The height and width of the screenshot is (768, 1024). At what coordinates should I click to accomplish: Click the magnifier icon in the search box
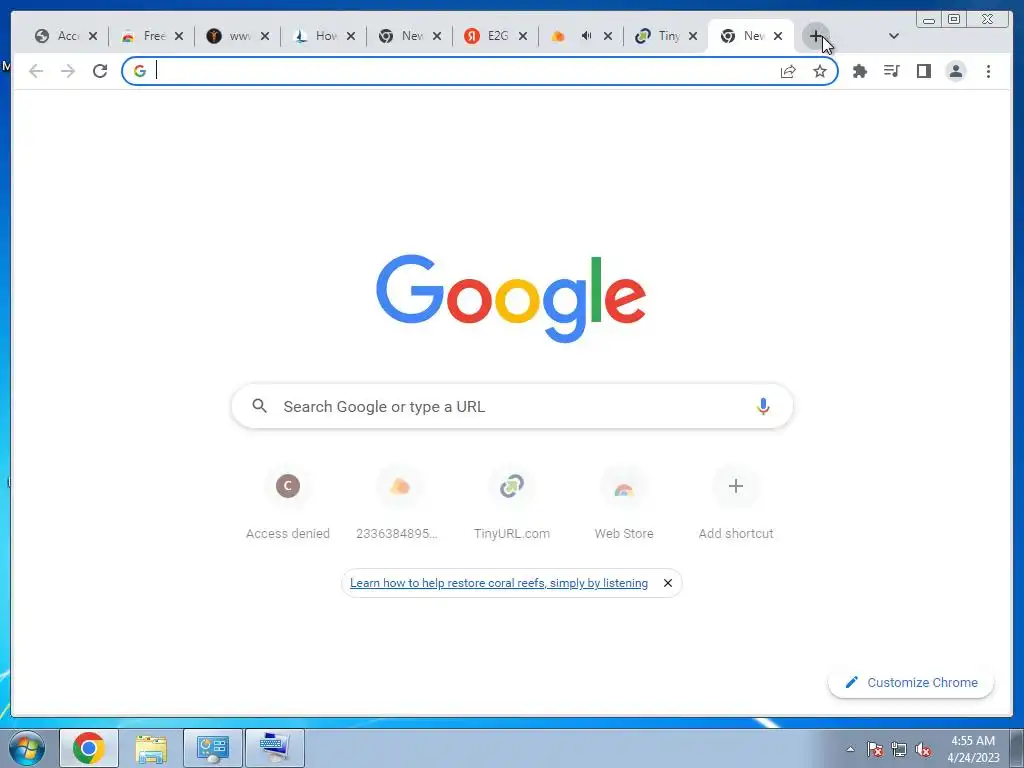[x=259, y=406]
